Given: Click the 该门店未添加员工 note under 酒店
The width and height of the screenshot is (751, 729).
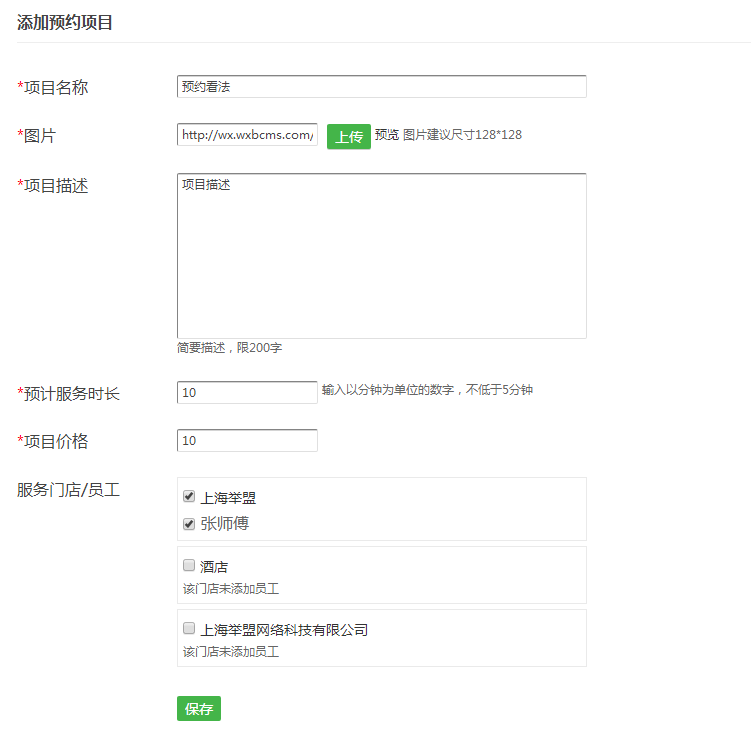Looking at the screenshot, I should (x=231, y=589).
